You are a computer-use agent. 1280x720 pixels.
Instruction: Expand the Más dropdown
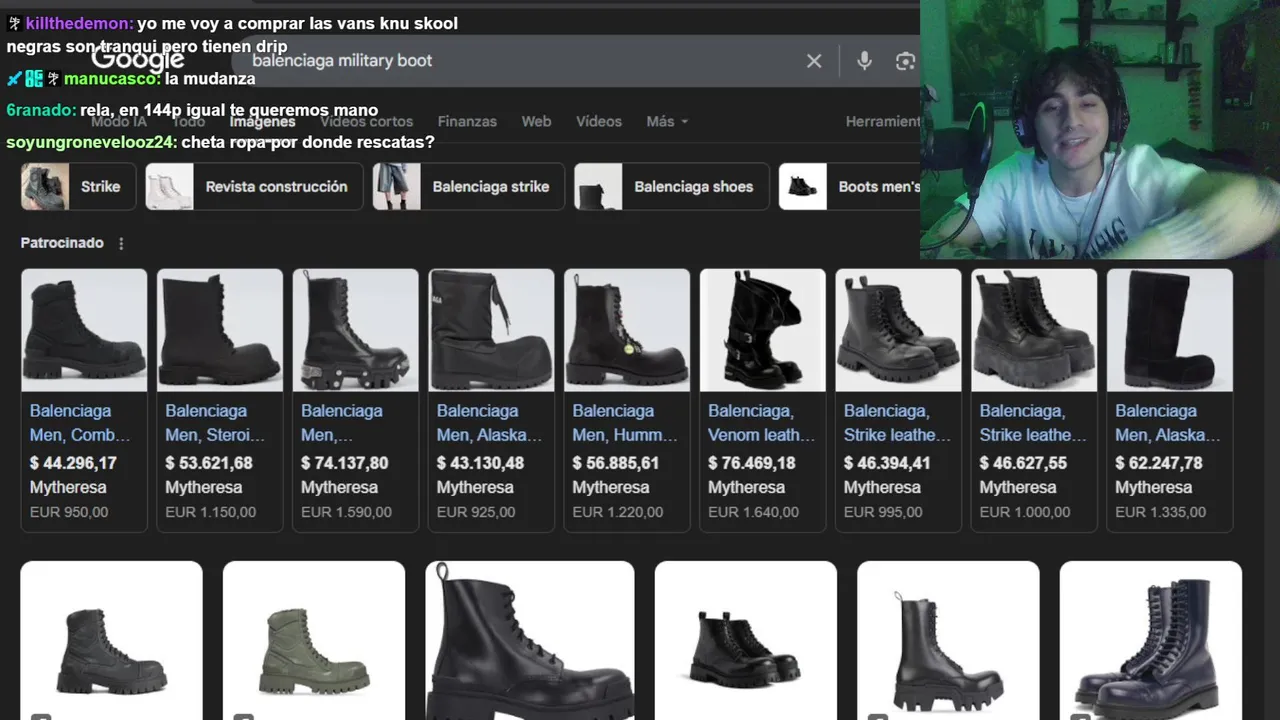(667, 121)
